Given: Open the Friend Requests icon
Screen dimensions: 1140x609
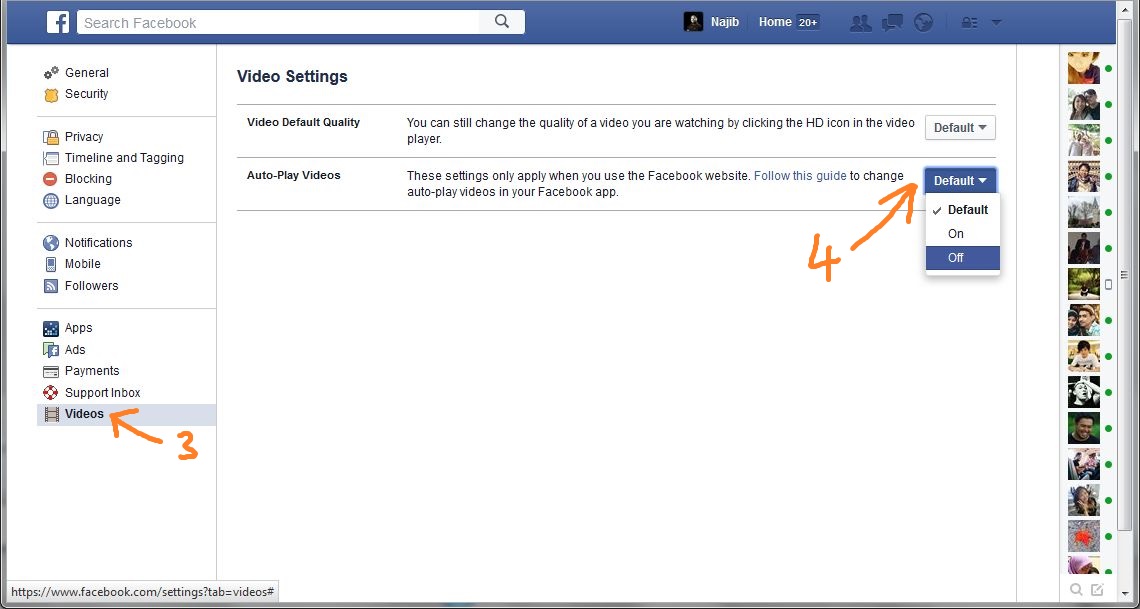Looking at the screenshot, I should 859,23.
